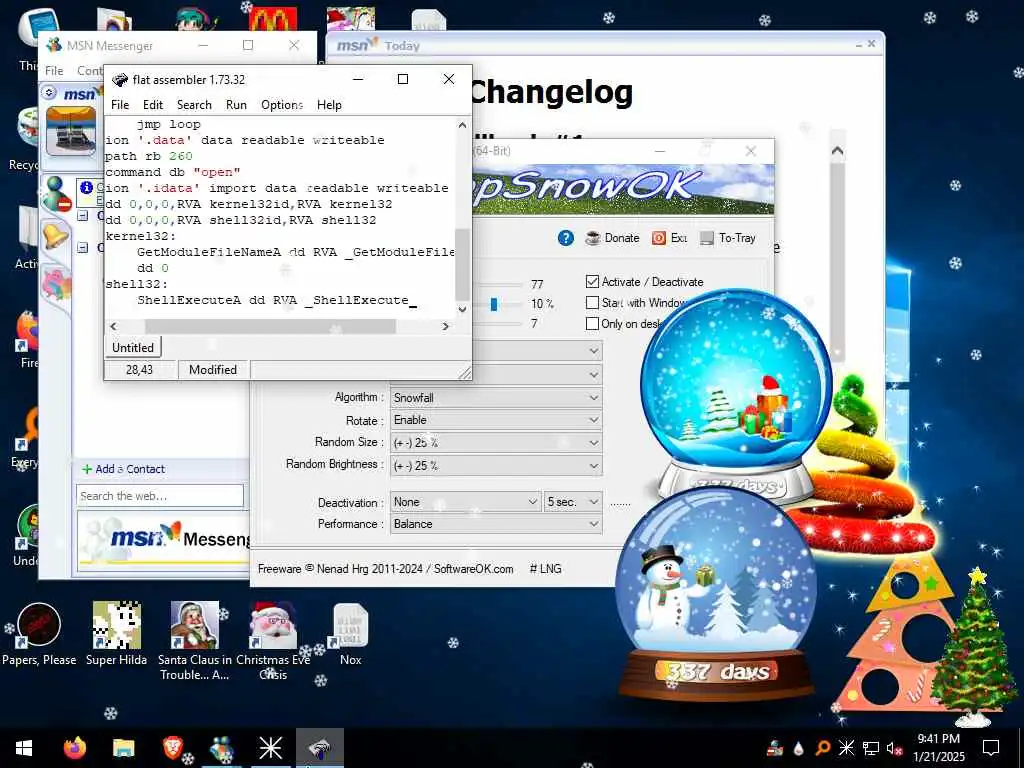Open the Super Hilda desktop shortcut

point(116,634)
